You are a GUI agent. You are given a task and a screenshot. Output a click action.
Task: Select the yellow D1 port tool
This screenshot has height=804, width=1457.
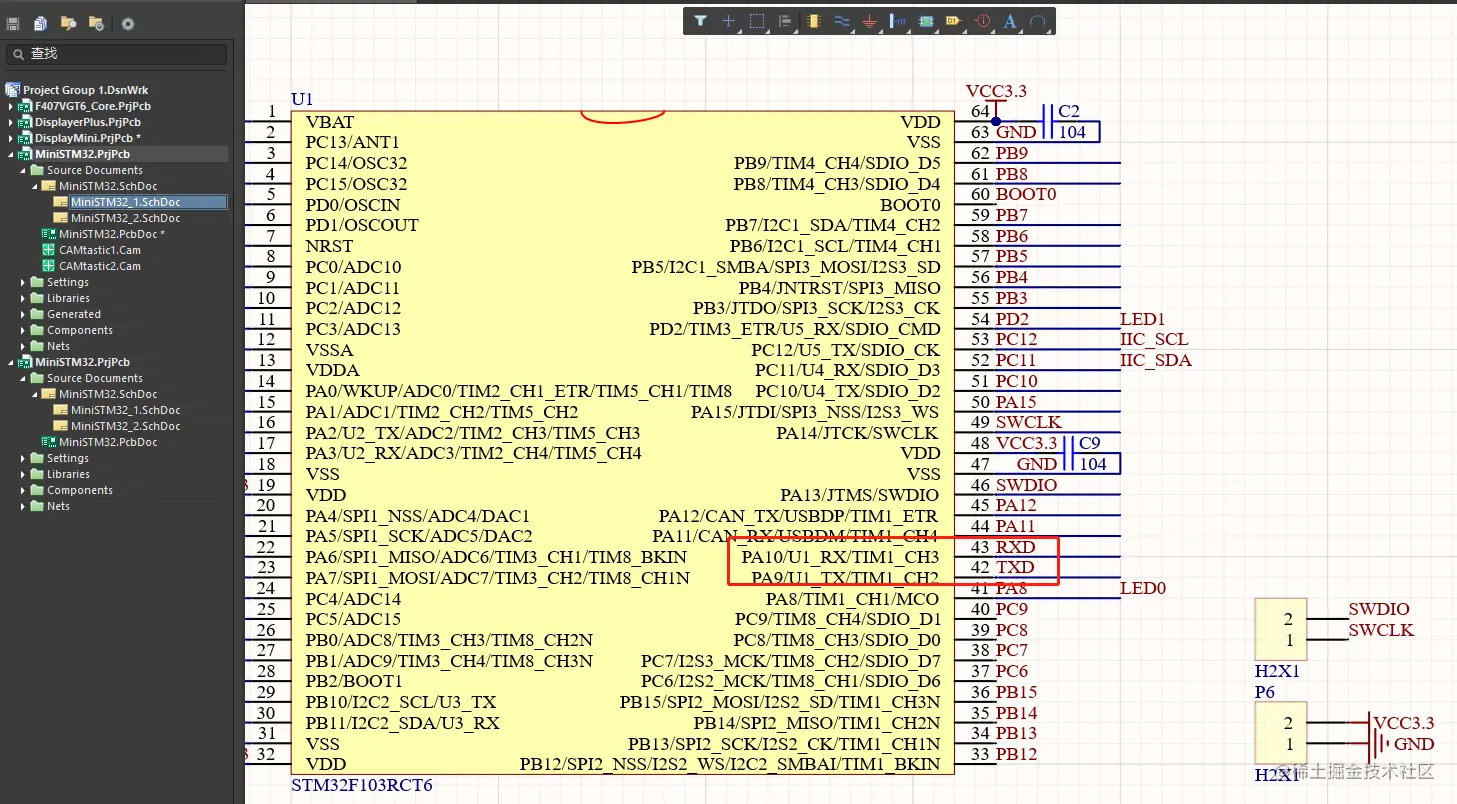click(954, 21)
